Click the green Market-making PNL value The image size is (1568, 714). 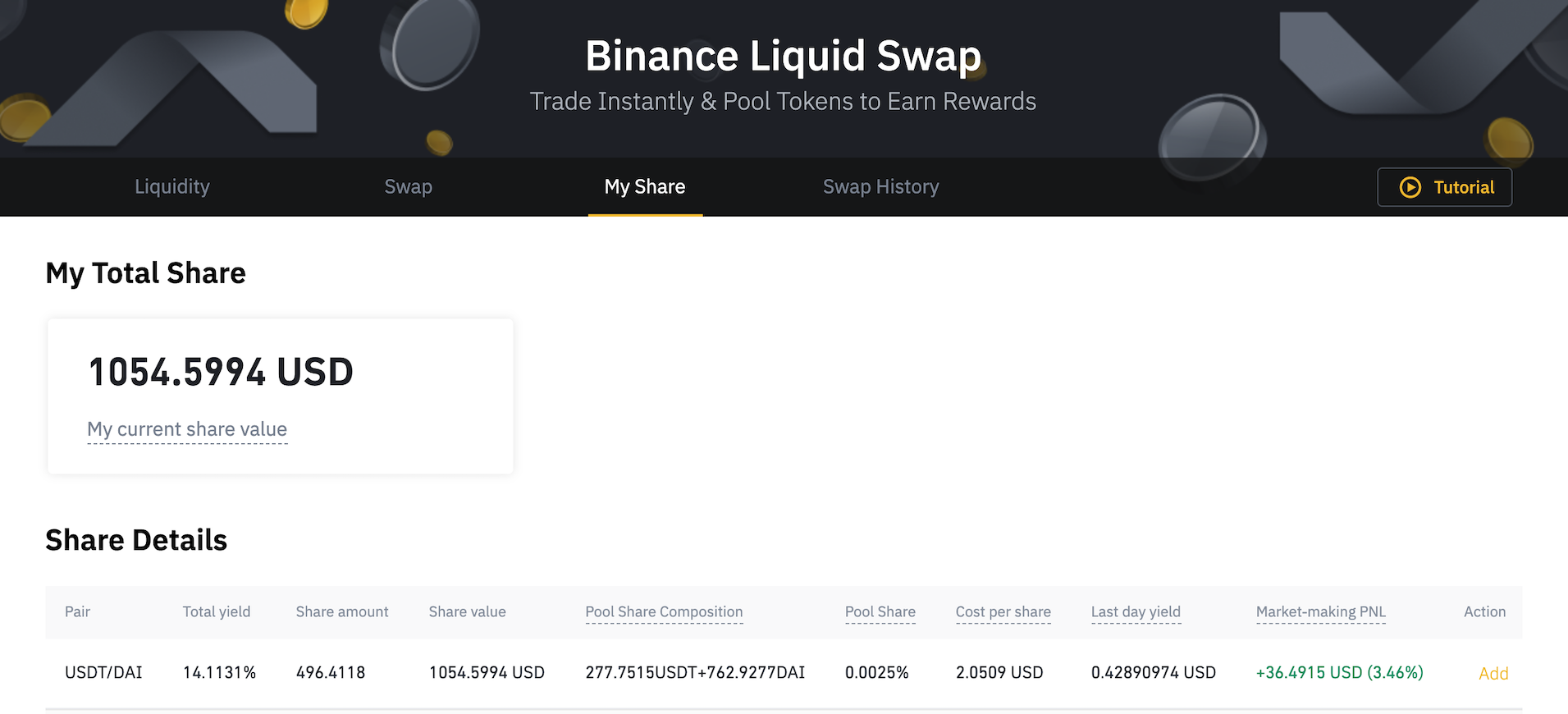[x=1339, y=672]
